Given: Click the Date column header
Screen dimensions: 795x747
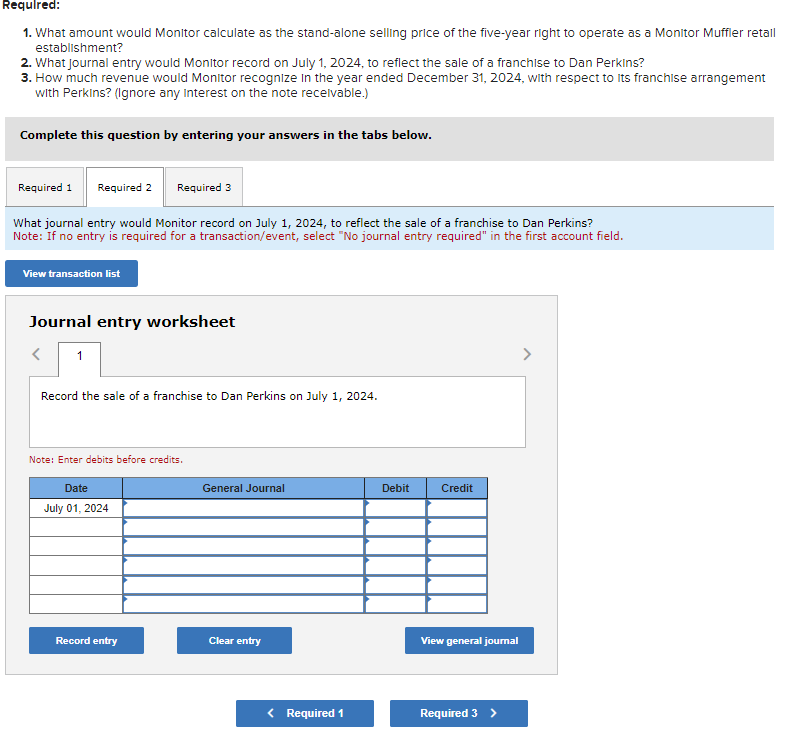Looking at the screenshot, I should click(76, 488).
